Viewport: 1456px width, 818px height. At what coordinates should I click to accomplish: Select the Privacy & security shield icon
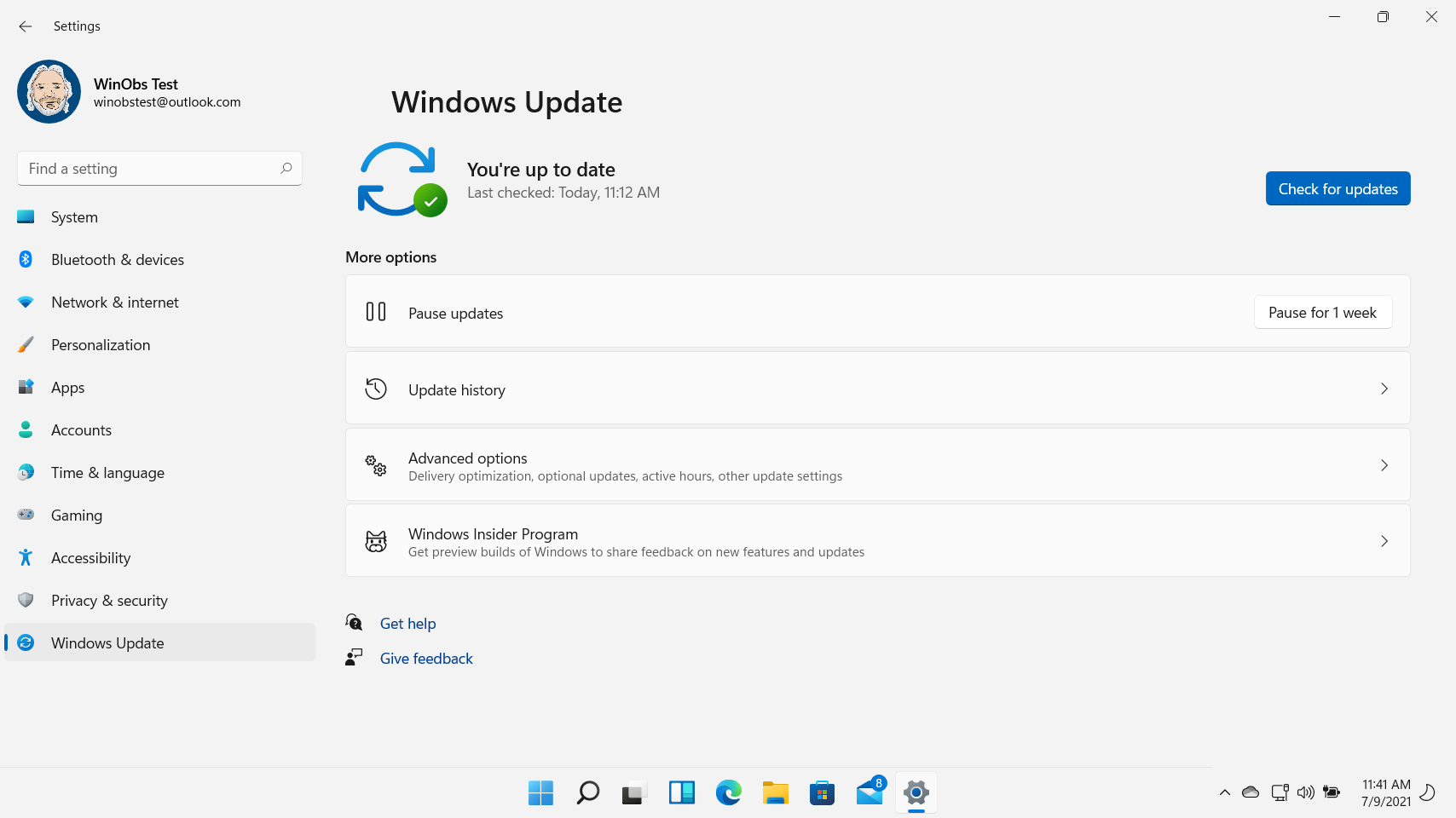coord(26,600)
